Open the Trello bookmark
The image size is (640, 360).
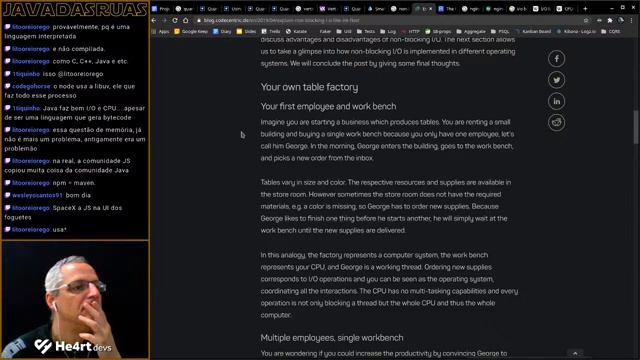coord(271,31)
